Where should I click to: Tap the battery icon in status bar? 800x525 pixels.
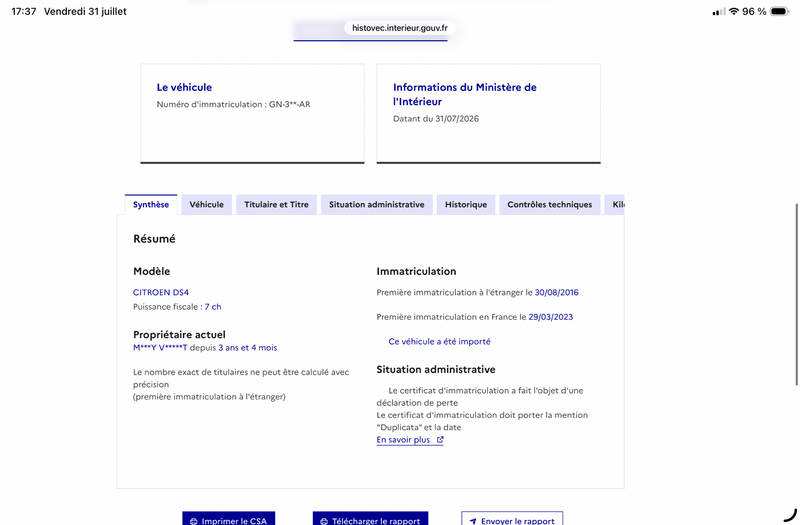point(780,11)
